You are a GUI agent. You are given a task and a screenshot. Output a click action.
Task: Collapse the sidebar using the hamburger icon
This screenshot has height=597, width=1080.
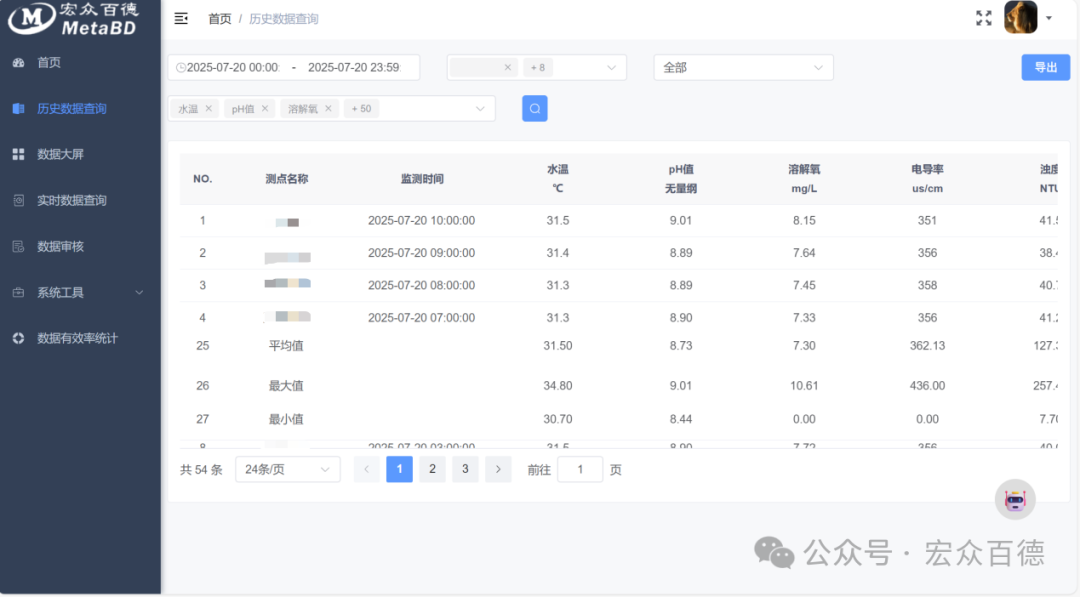(181, 18)
